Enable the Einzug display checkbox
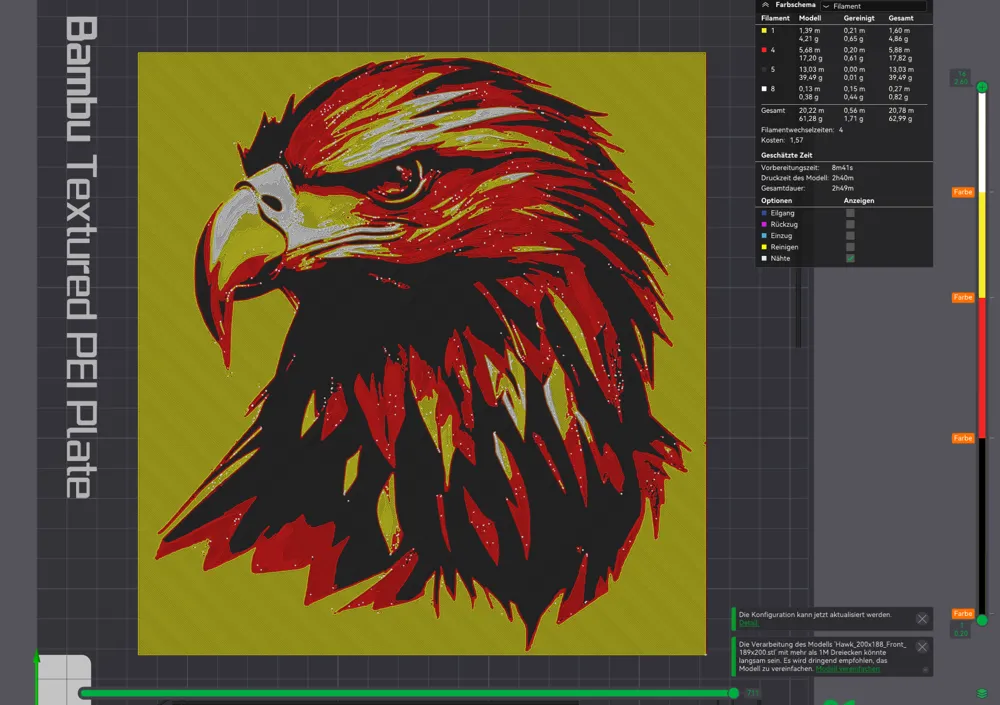1000x705 pixels. (x=850, y=235)
